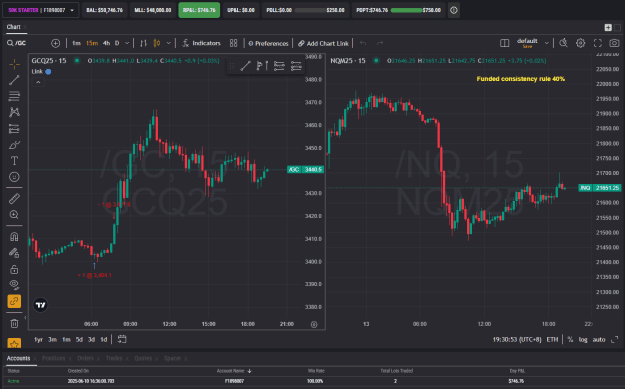Click the redo arrow
Image resolution: width=625 pixels, height=389 pixels.
pyautogui.click(x=380, y=43)
